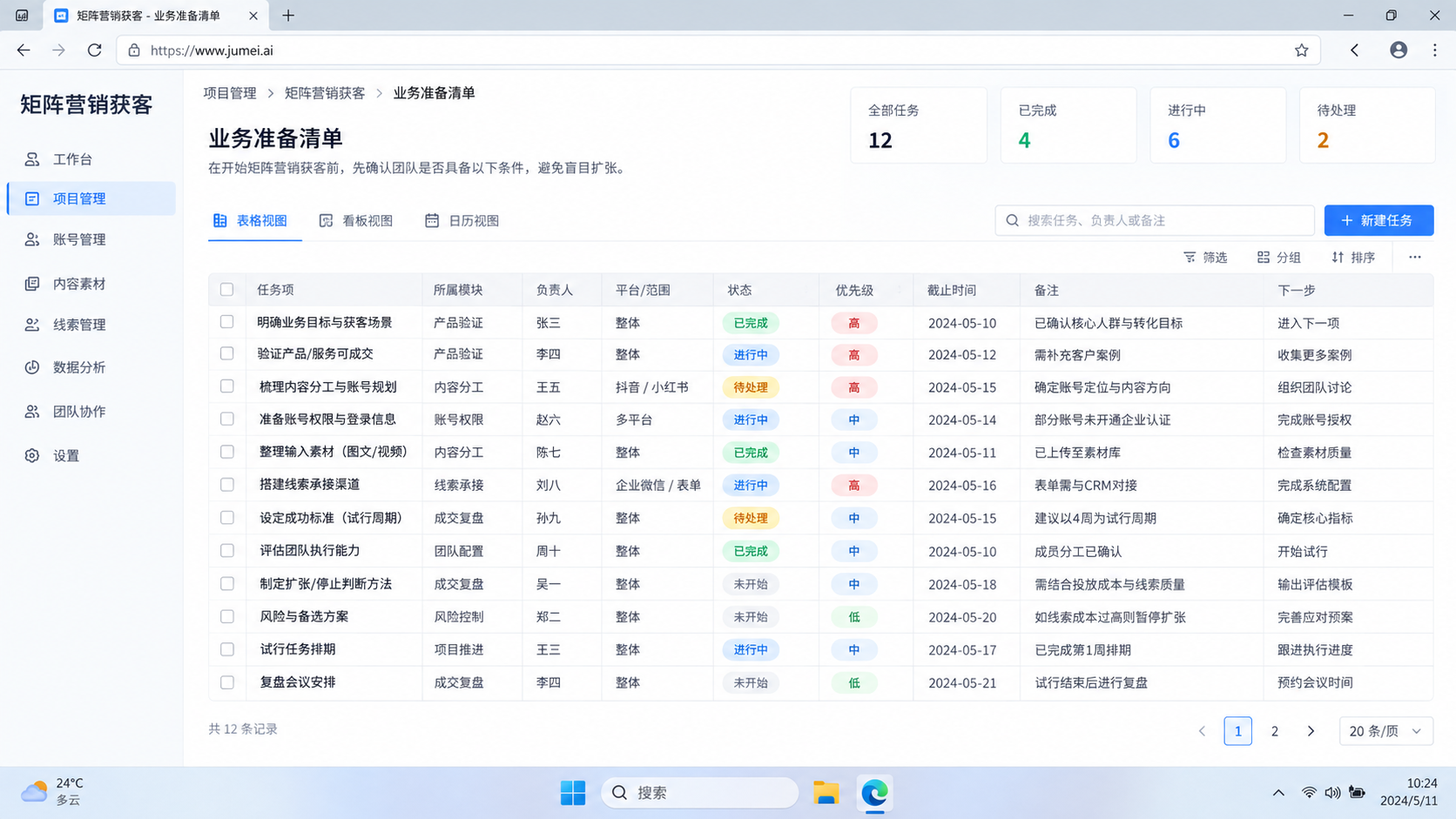Select 项目管理 in the sidebar menu
Viewport: 1456px width, 819px height.
coord(91,198)
